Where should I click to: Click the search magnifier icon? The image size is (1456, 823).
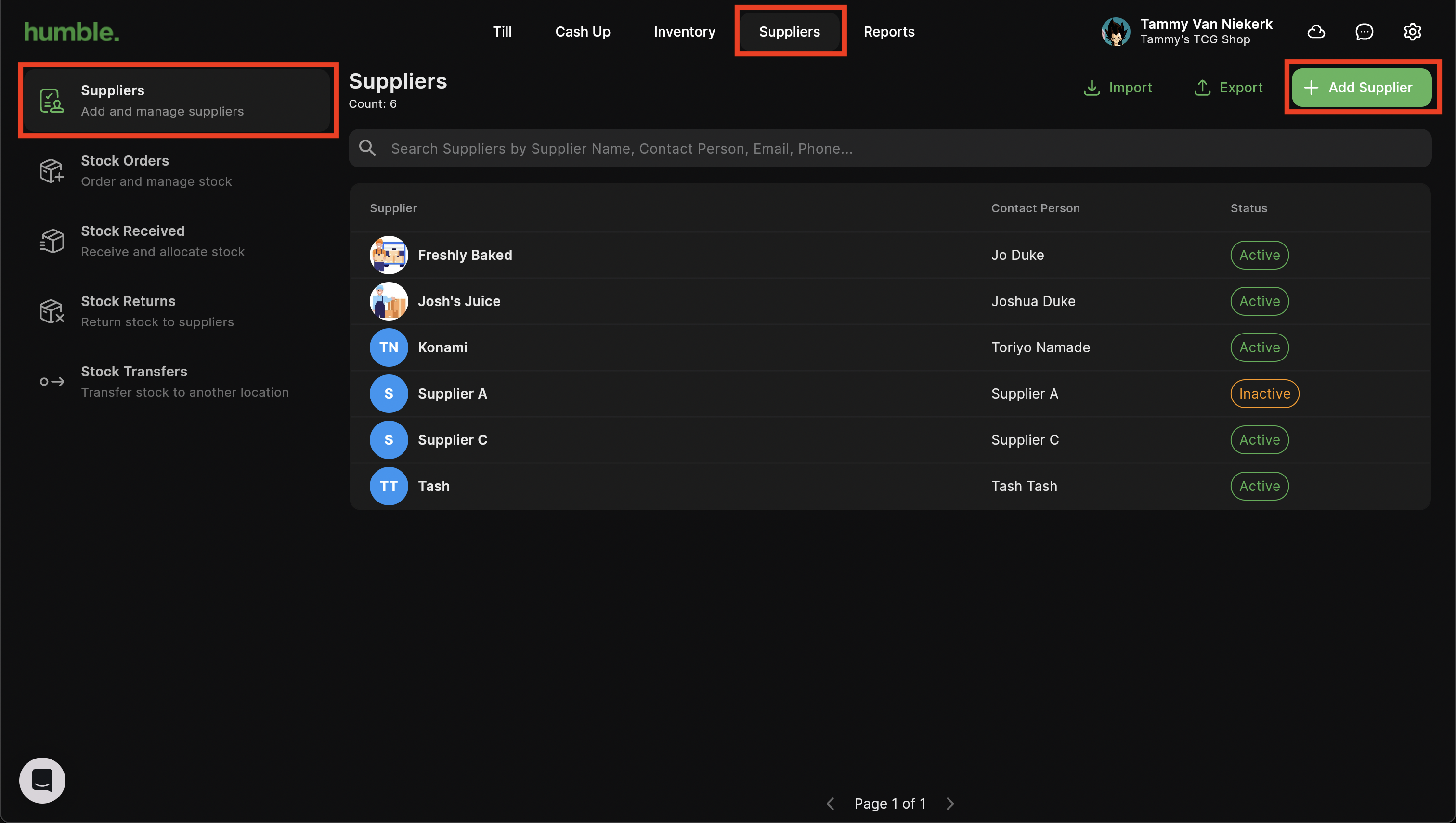coord(367,148)
